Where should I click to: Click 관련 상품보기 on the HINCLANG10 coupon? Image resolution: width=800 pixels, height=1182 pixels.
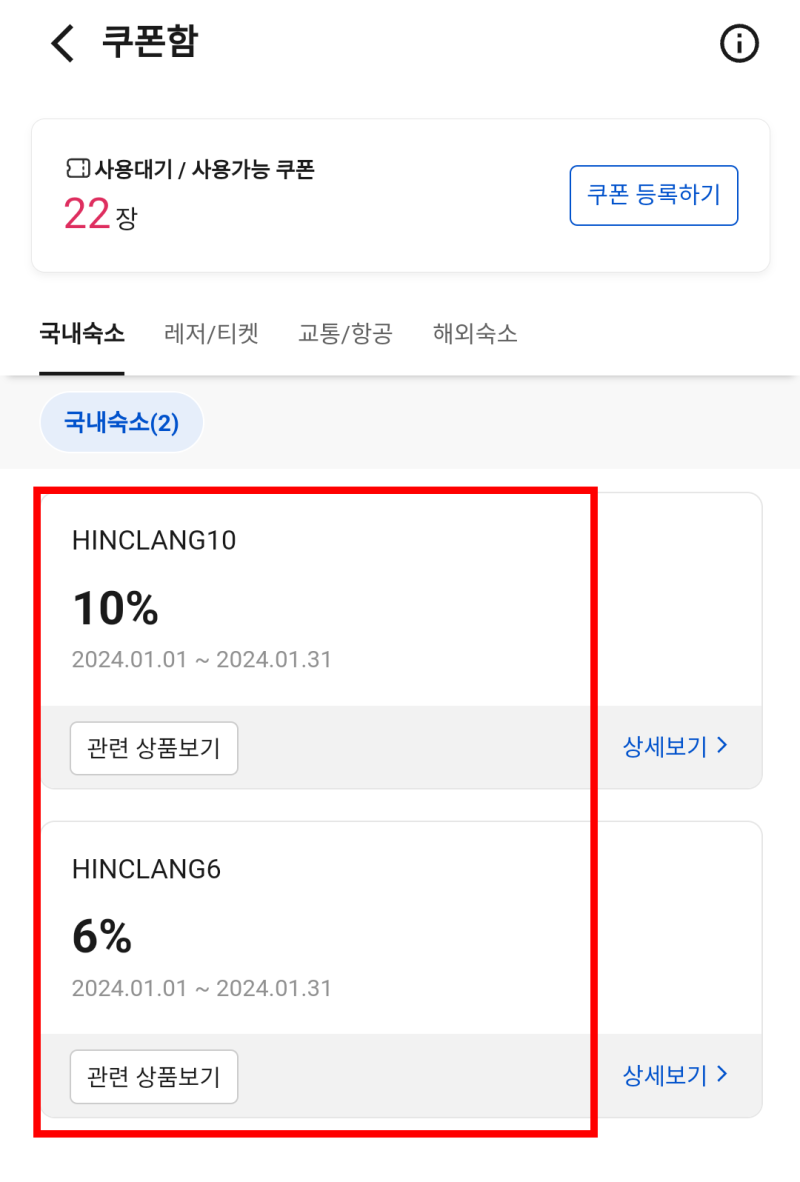pyautogui.click(x=154, y=748)
